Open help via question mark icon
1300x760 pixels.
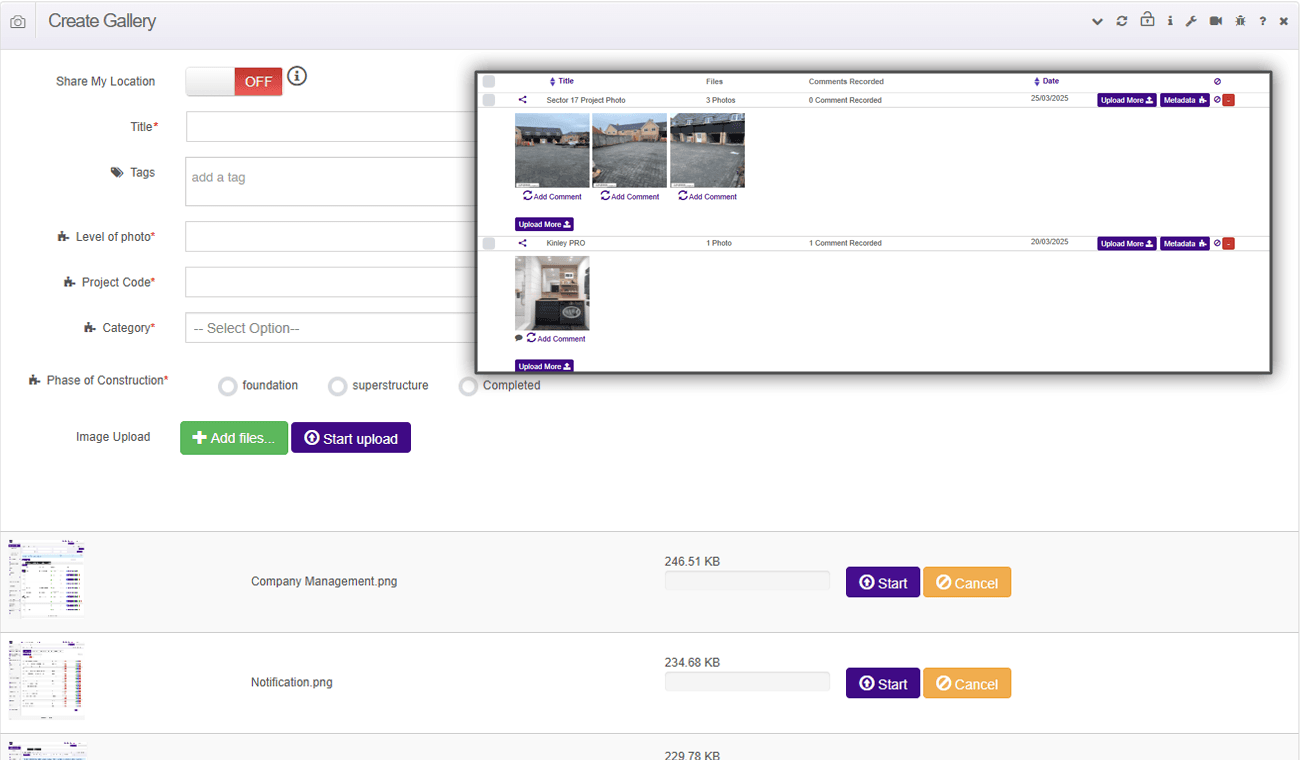(1263, 21)
